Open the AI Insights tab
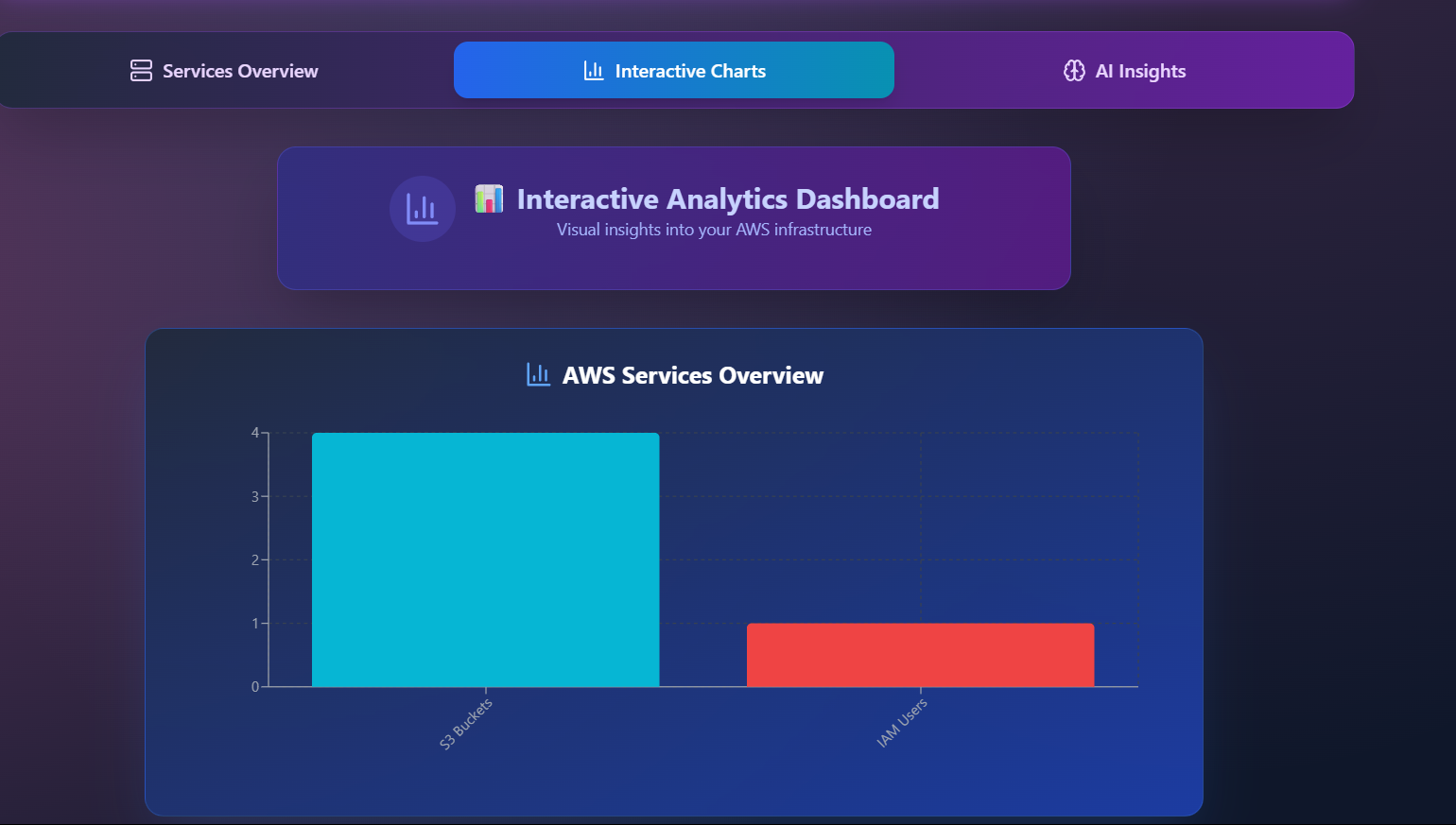Viewport: 1456px width, 825px height. tap(1124, 71)
